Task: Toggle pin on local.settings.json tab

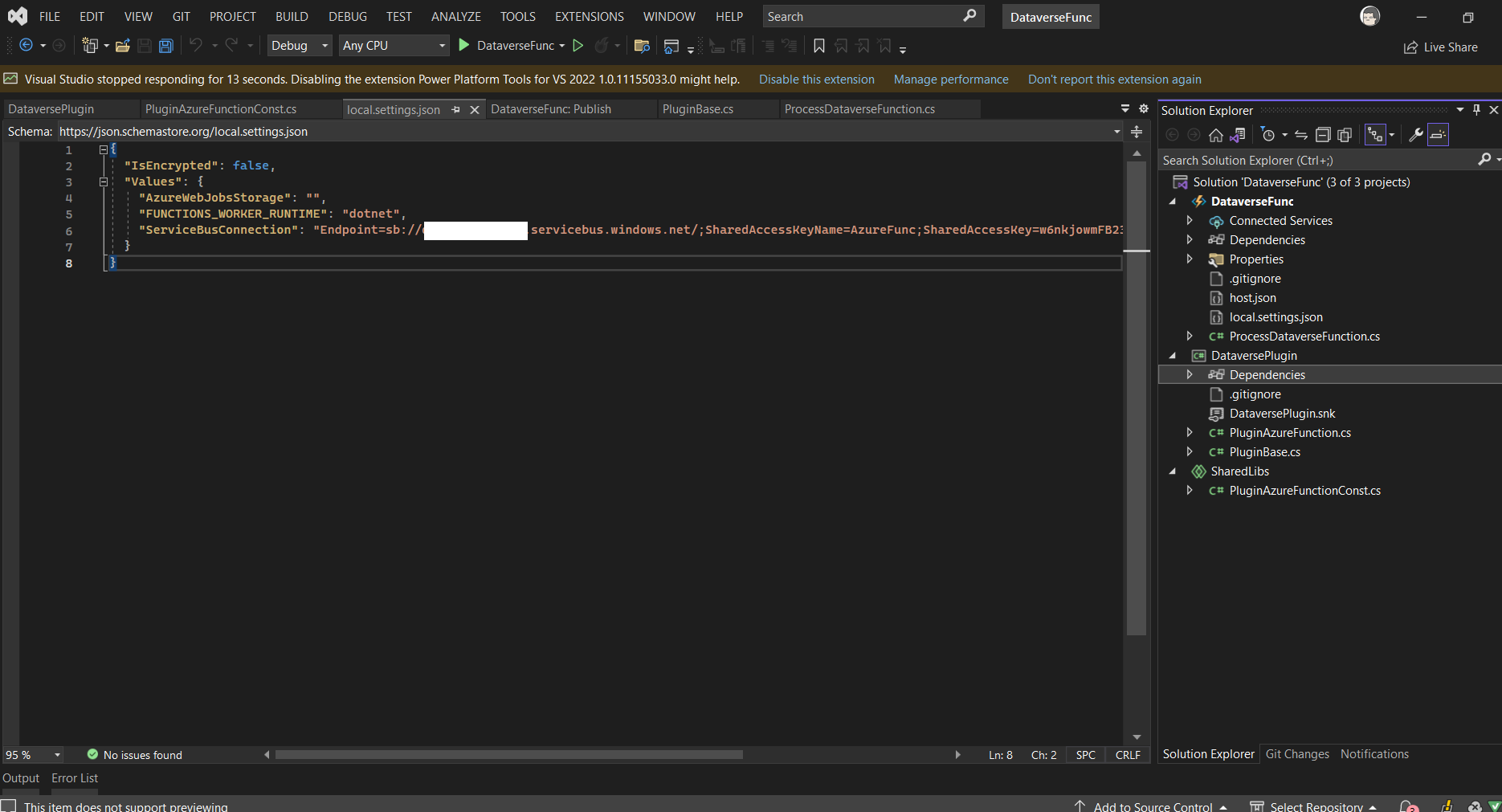Action: (x=455, y=109)
